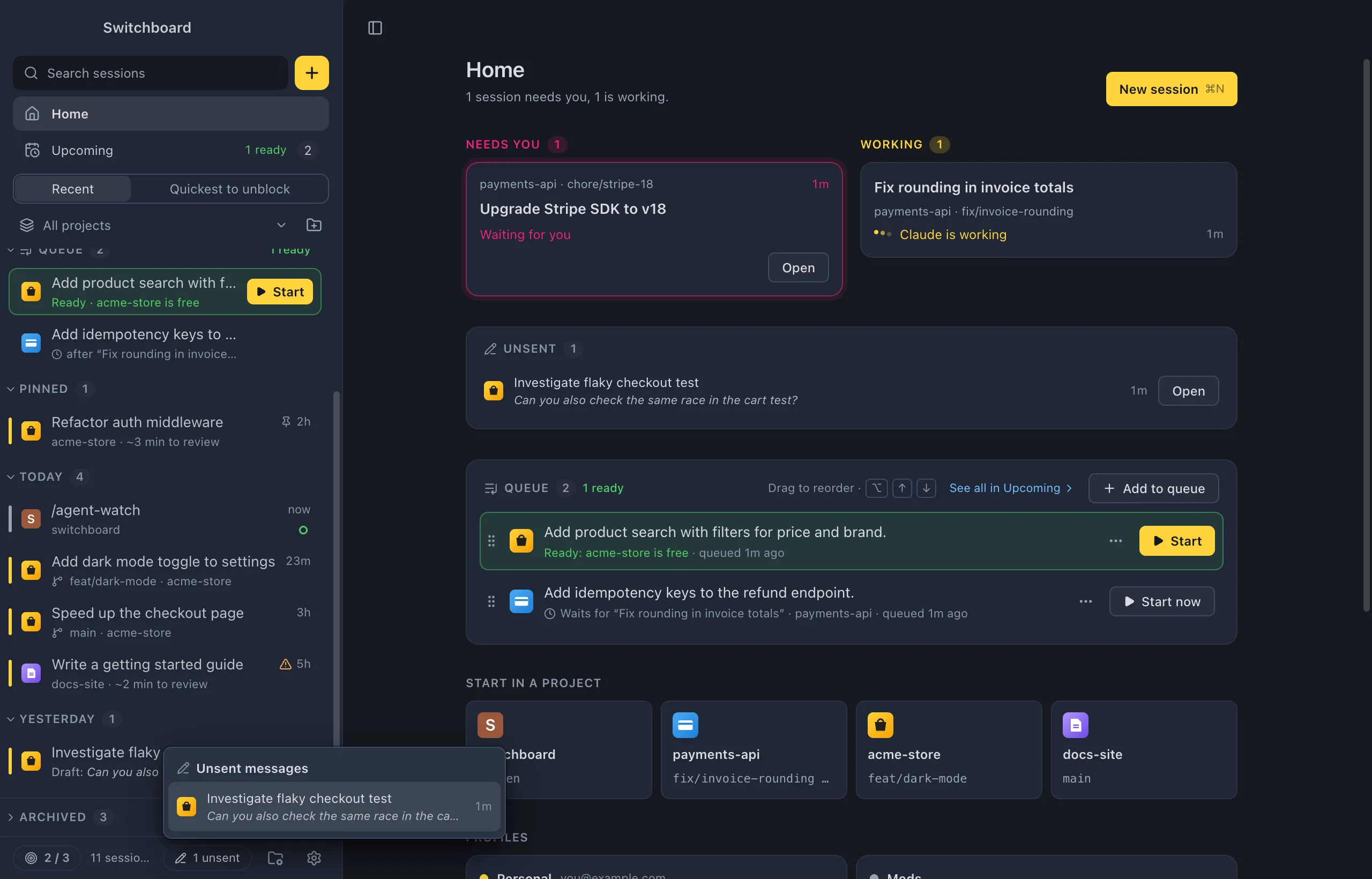
Task: Select Investigate flaky checkout test in Unsent messages popup
Action: click(x=334, y=807)
